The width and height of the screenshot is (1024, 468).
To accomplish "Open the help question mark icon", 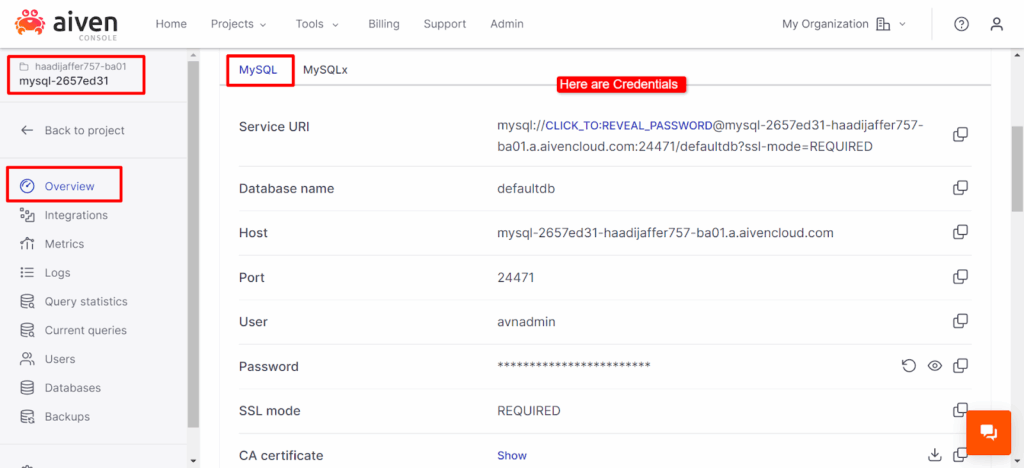I will pyautogui.click(x=961, y=24).
